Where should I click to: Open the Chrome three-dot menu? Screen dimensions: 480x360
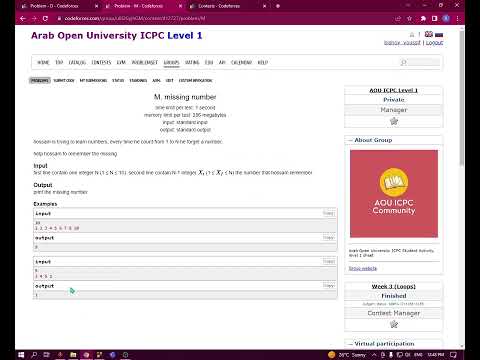click(458, 19)
